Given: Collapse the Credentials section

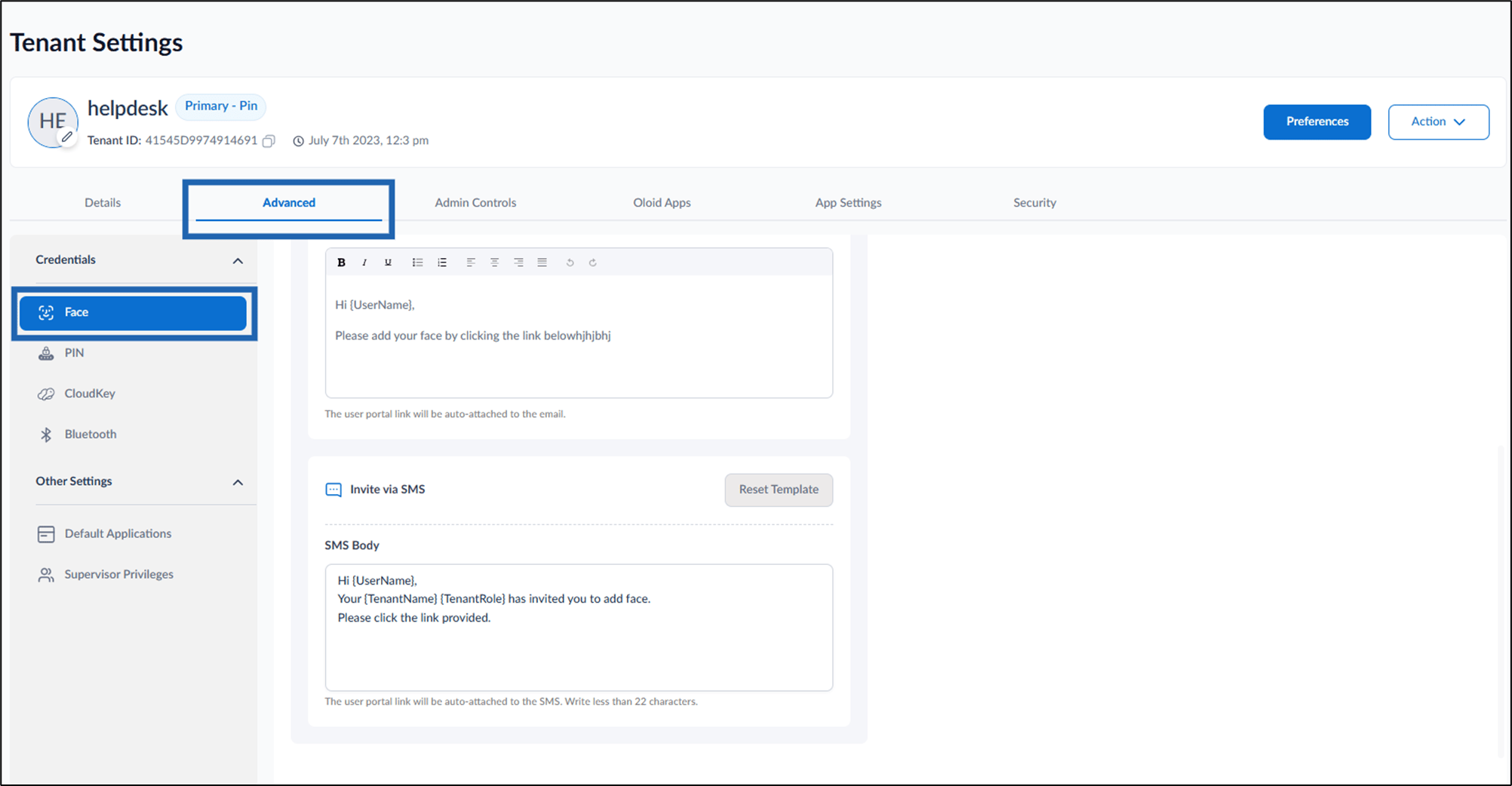Looking at the screenshot, I should (238, 261).
